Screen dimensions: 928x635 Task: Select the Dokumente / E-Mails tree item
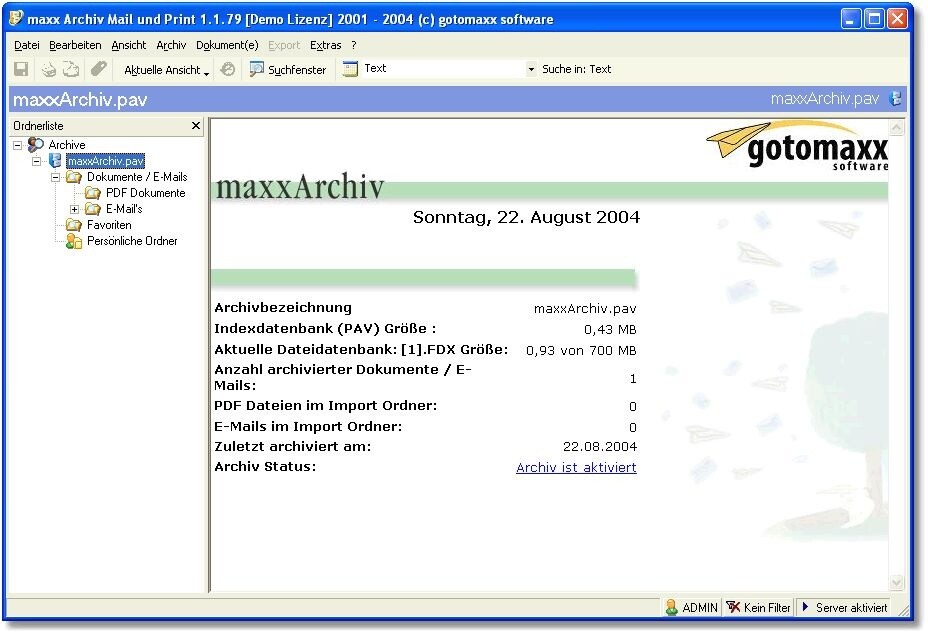137,177
